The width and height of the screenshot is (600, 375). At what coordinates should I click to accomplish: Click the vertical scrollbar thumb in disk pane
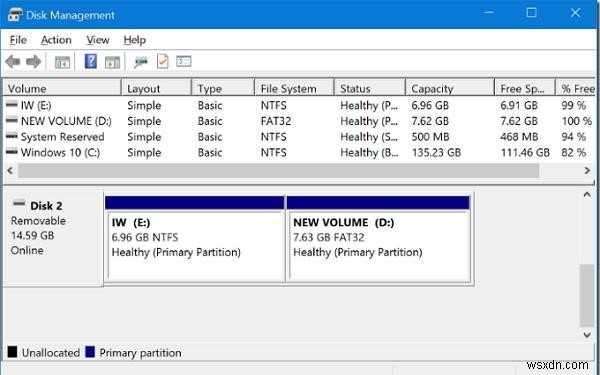pos(587,295)
